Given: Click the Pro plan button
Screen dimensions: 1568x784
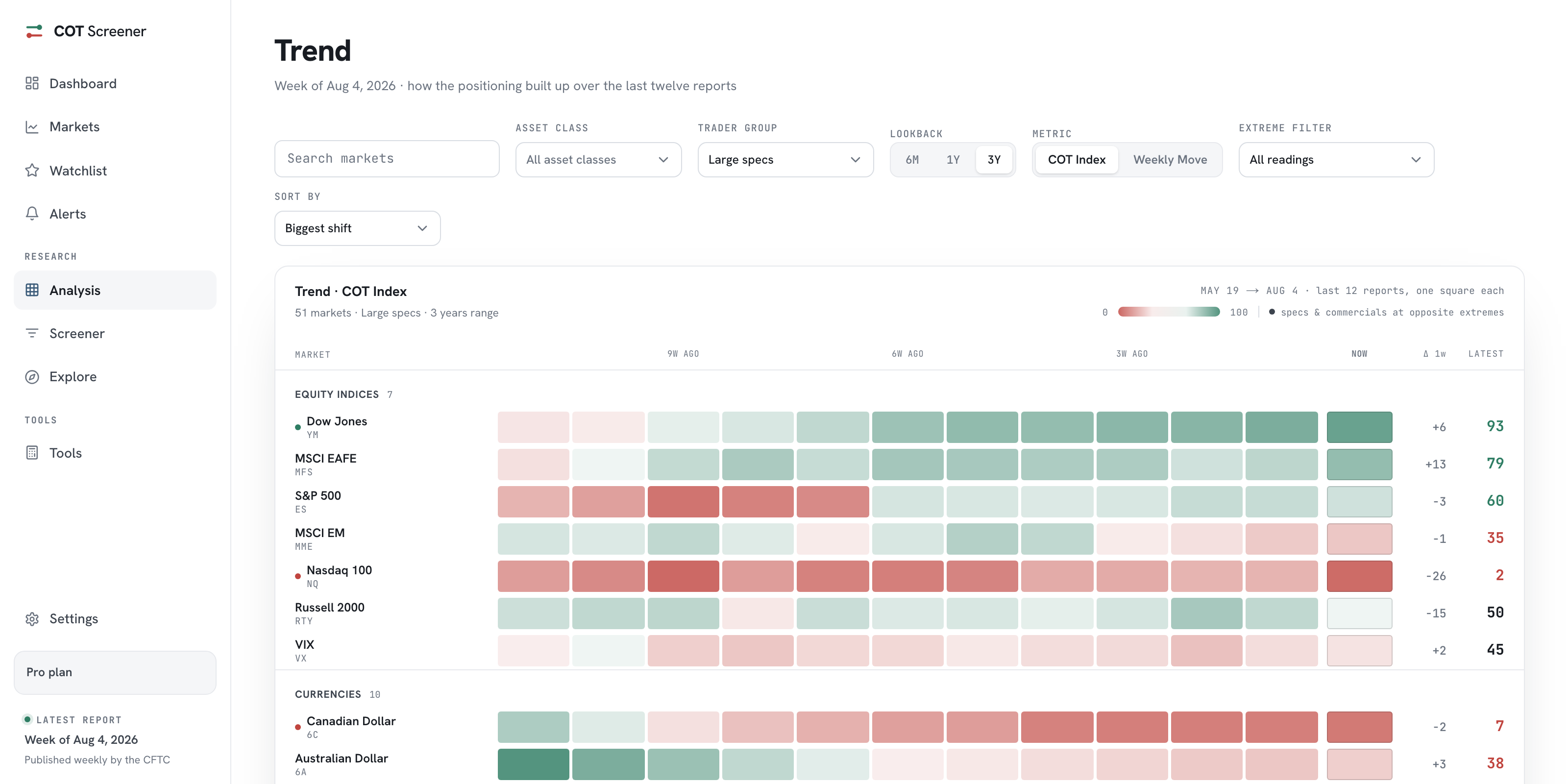Looking at the screenshot, I should (115, 672).
